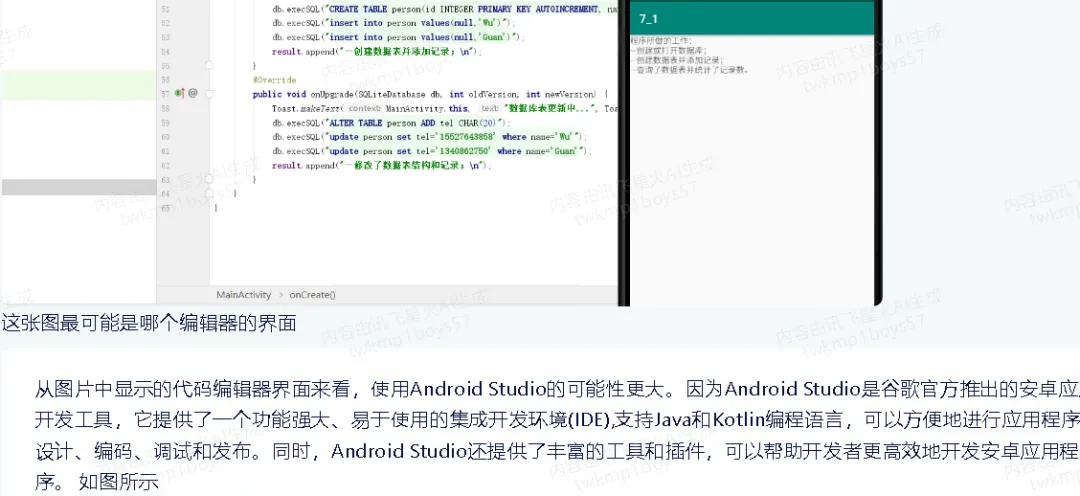Click line number 65 in the gutter

coord(165,208)
